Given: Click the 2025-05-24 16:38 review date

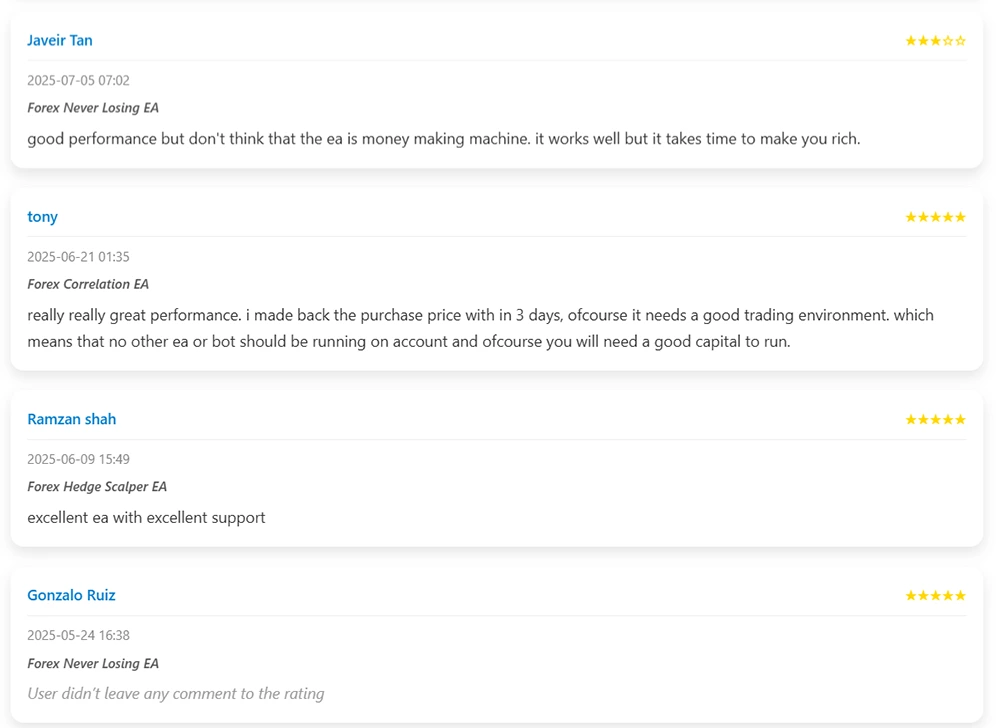Looking at the screenshot, I should click(78, 636).
